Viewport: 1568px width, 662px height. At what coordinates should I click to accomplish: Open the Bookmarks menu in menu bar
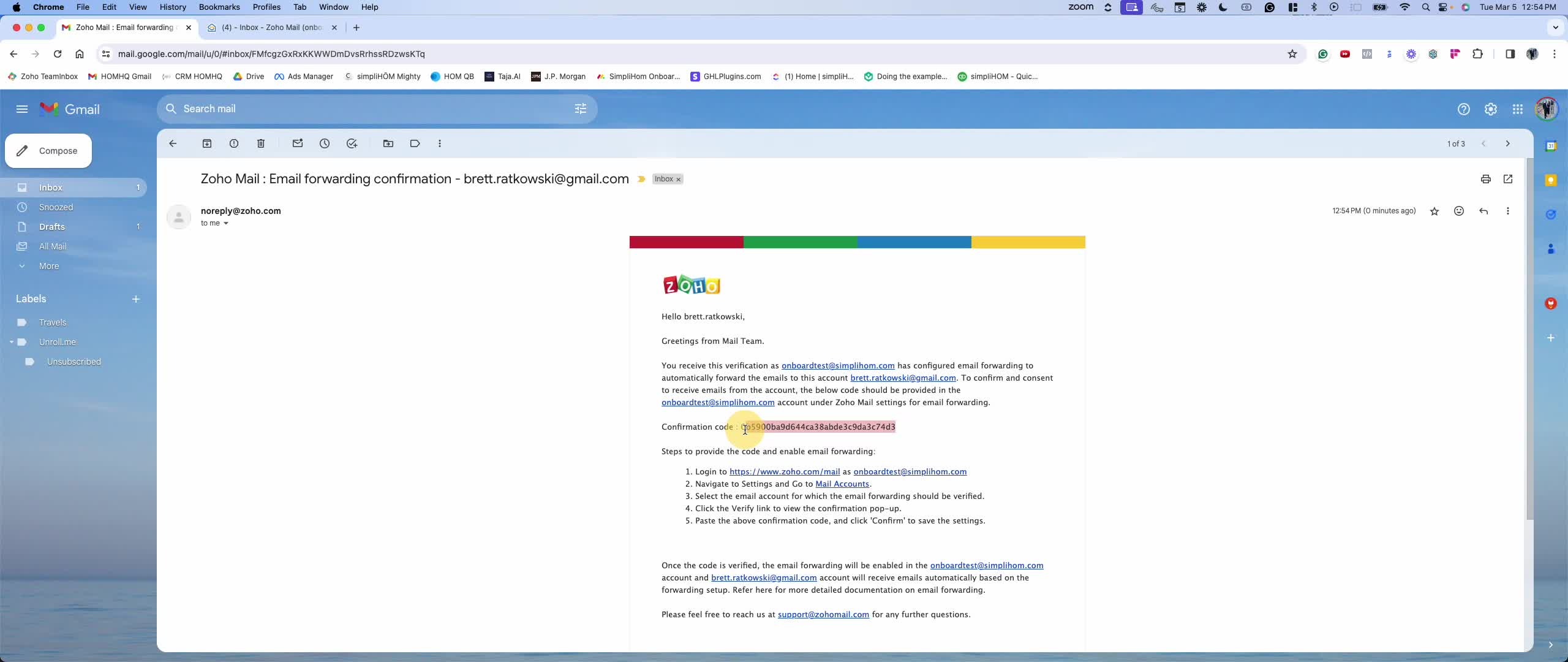click(x=219, y=7)
